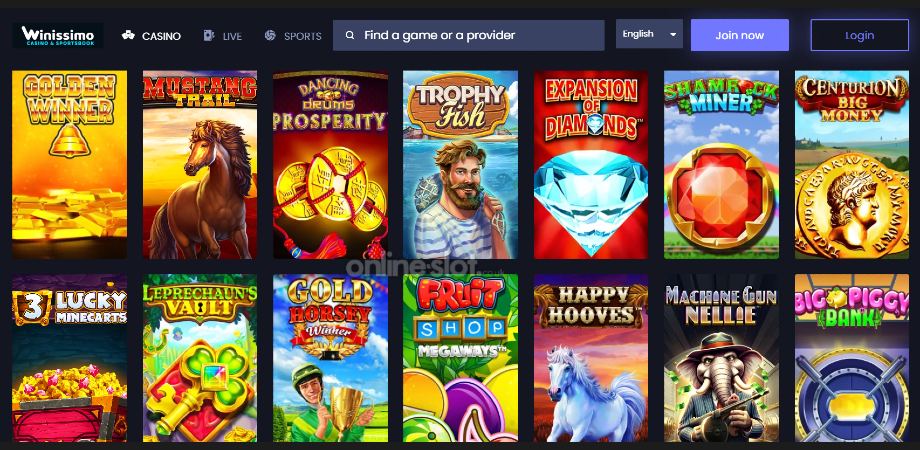
Task: Click the search magnifier icon
Action: point(350,35)
